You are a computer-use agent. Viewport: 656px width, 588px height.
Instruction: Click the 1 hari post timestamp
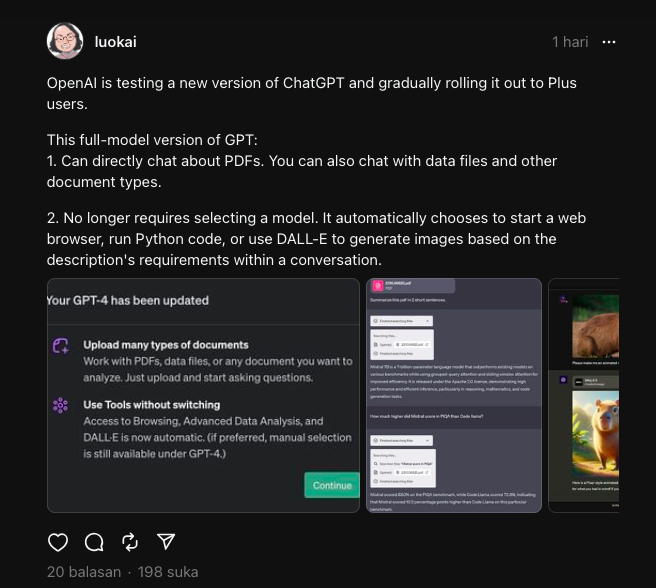[x=570, y=42]
